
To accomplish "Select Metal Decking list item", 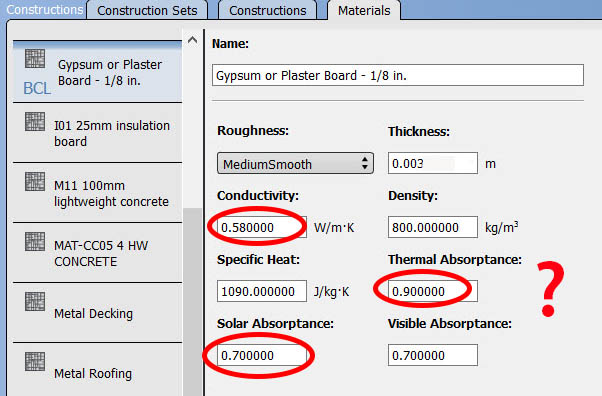I will click(x=98, y=313).
